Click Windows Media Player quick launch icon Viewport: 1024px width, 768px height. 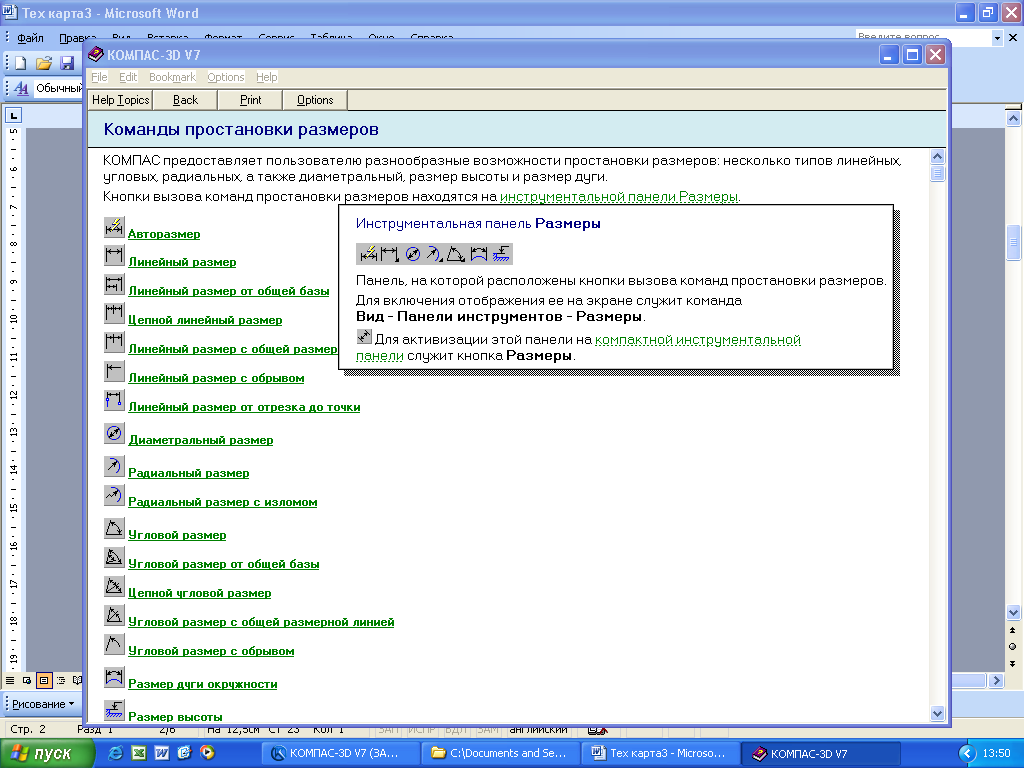(207, 752)
